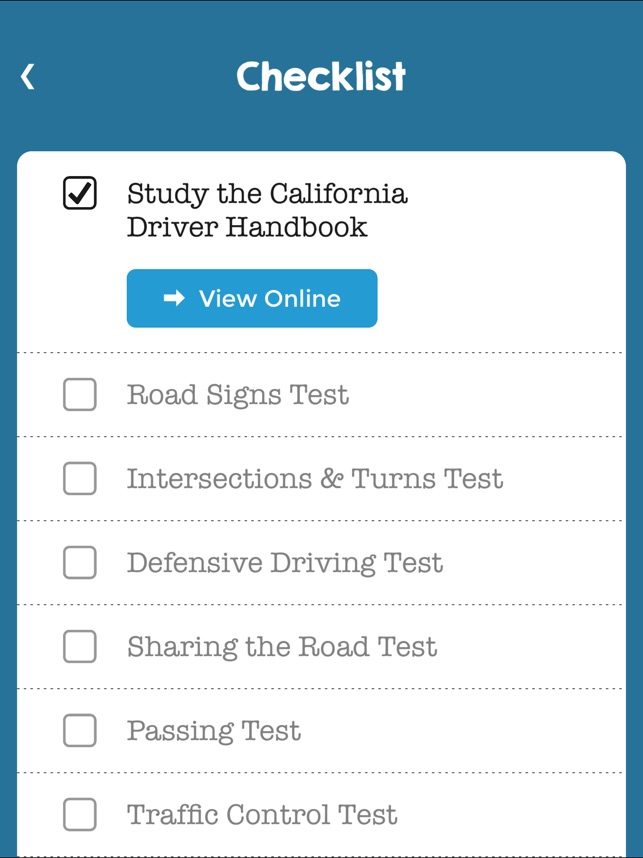Enable the Sharing the Road Test checkbox
The width and height of the screenshot is (643, 858).
(80, 647)
